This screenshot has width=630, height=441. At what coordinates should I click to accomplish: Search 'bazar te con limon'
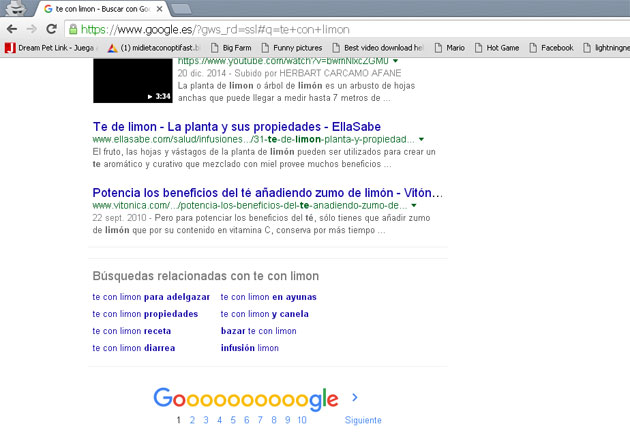click(258, 331)
